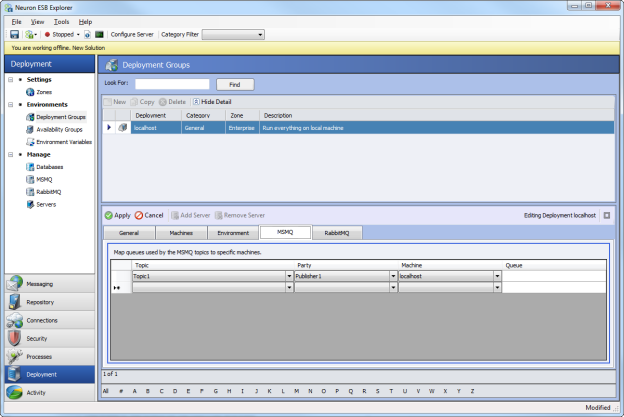The height and width of the screenshot is (417, 624).
Task: Open the Category Filter dropdown
Action: 259,34
